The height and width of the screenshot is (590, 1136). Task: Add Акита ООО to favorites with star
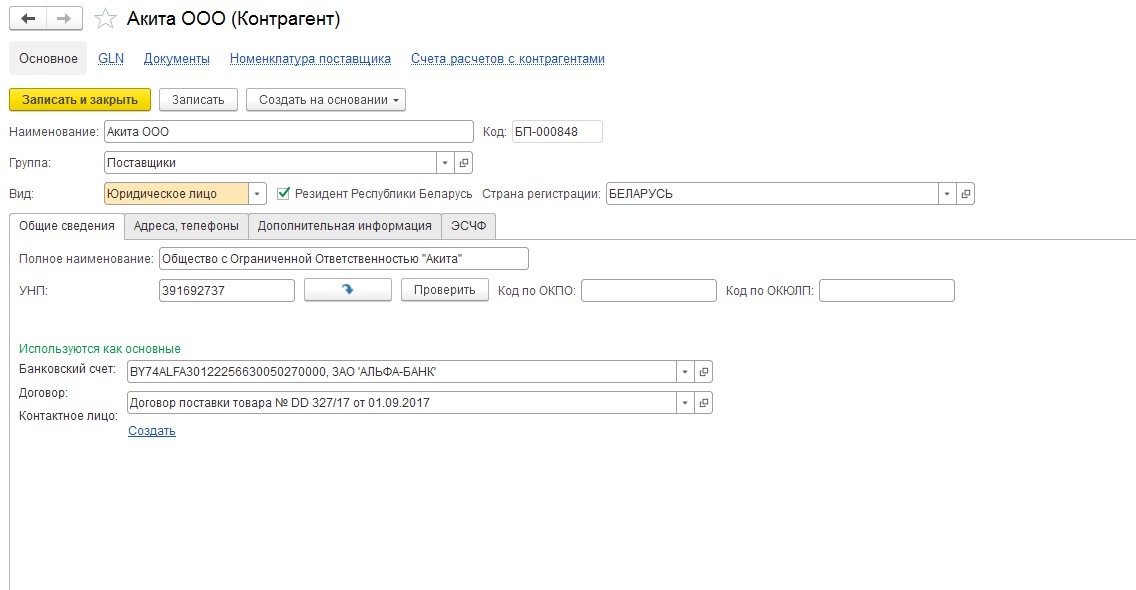click(106, 19)
